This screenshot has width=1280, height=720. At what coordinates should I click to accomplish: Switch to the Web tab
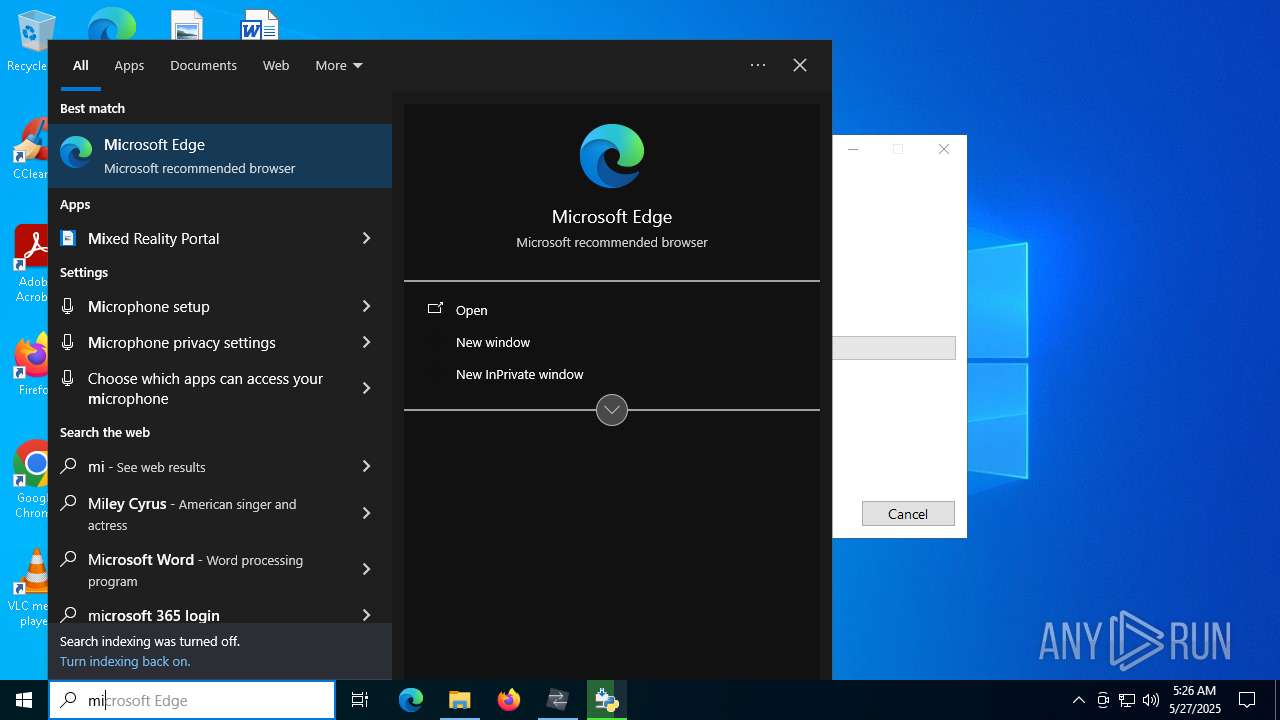[276, 65]
